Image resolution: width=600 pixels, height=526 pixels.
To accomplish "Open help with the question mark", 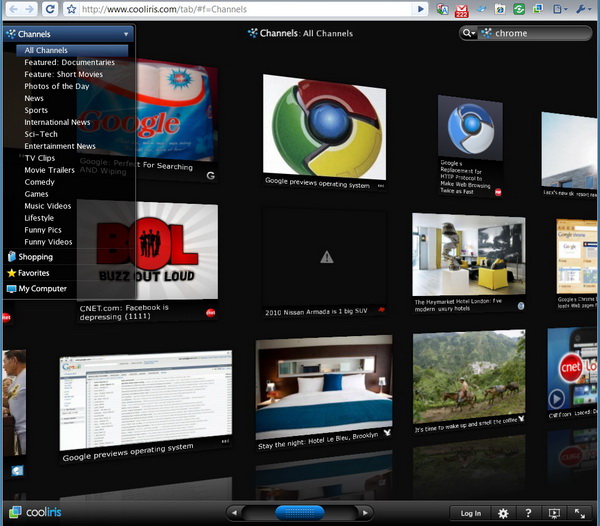I will tap(528, 513).
